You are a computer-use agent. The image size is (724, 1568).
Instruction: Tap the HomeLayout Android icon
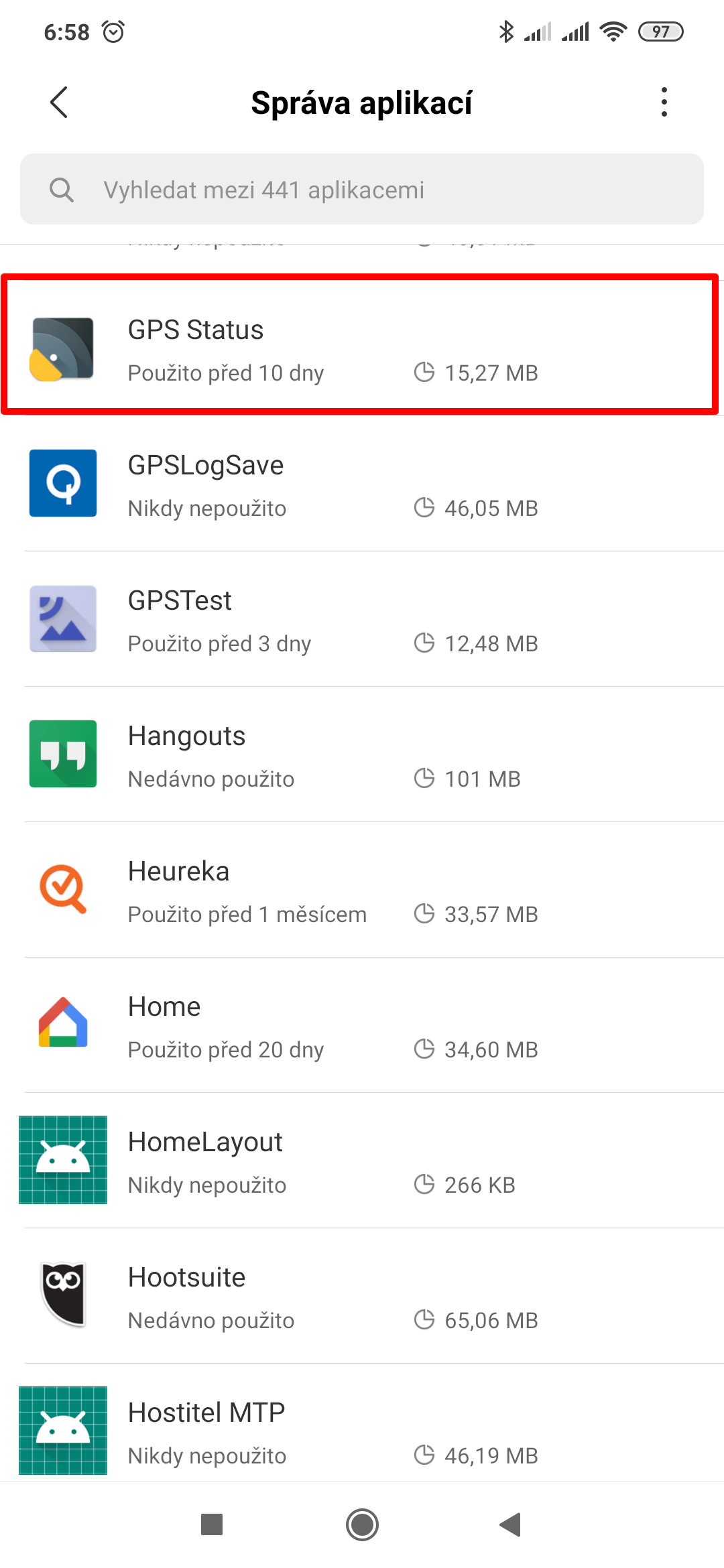[x=62, y=1160]
